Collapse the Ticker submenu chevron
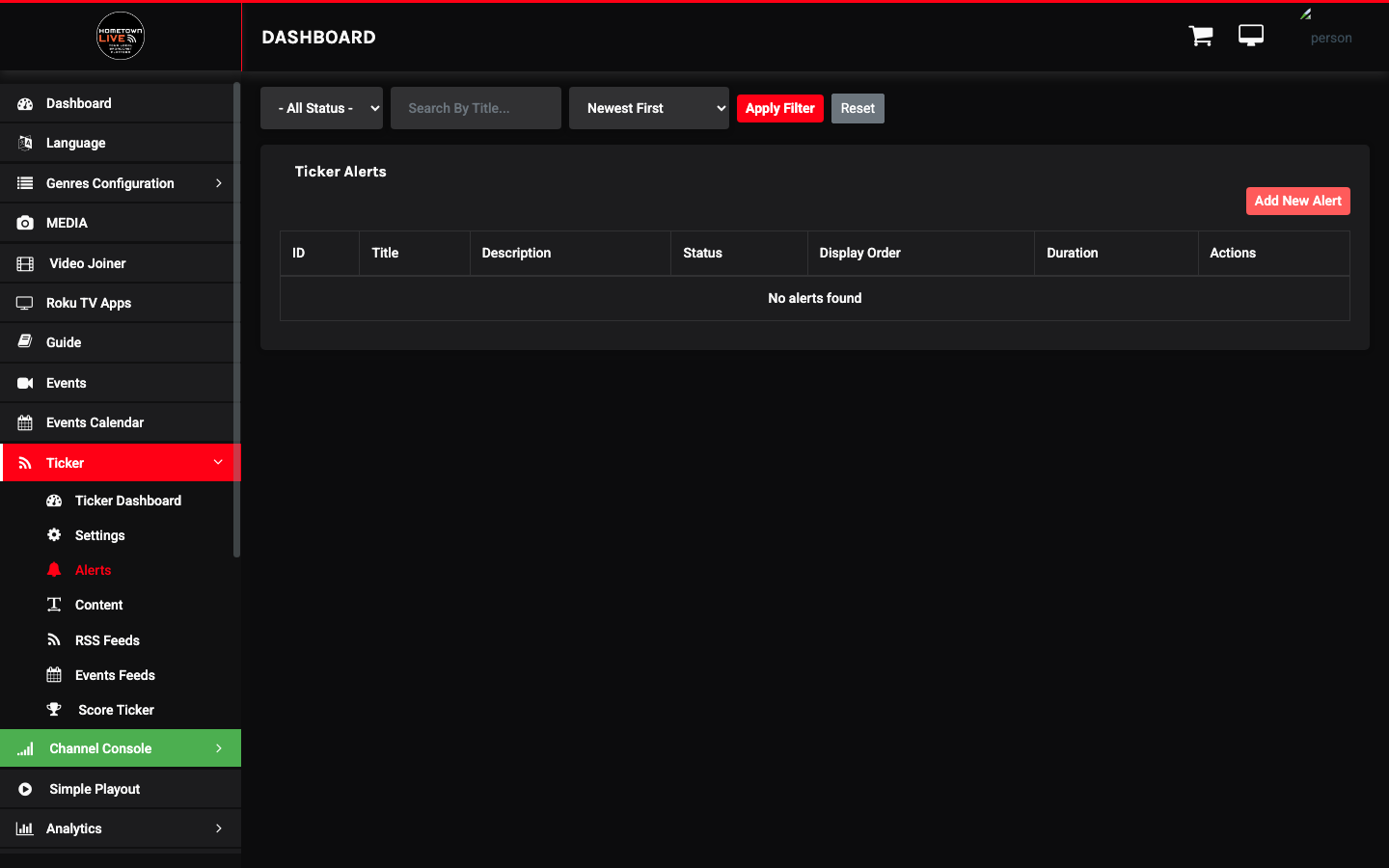The height and width of the screenshot is (868, 1389). (x=218, y=462)
